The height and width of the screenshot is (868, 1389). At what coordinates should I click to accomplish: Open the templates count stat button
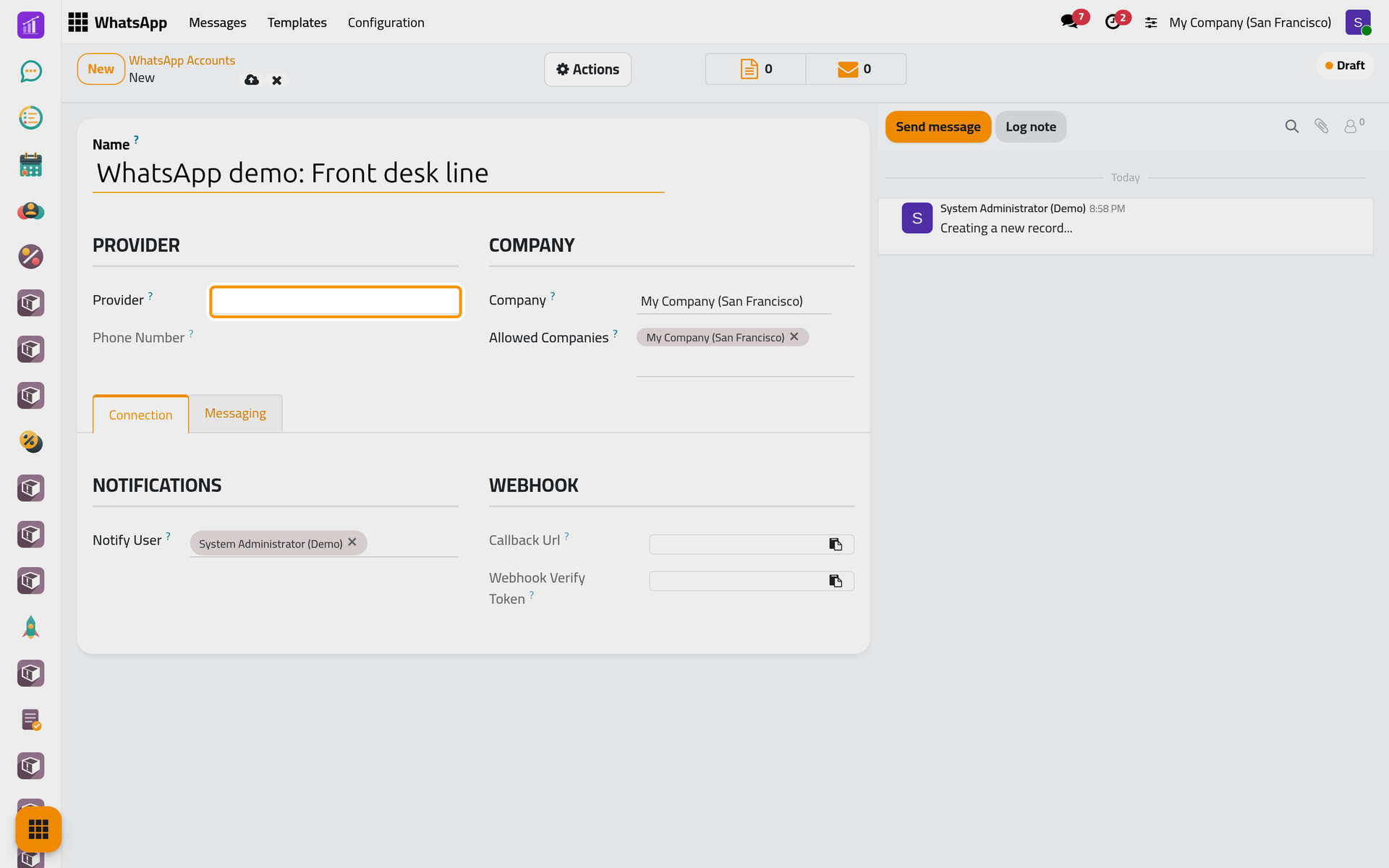[x=755, y=69]
